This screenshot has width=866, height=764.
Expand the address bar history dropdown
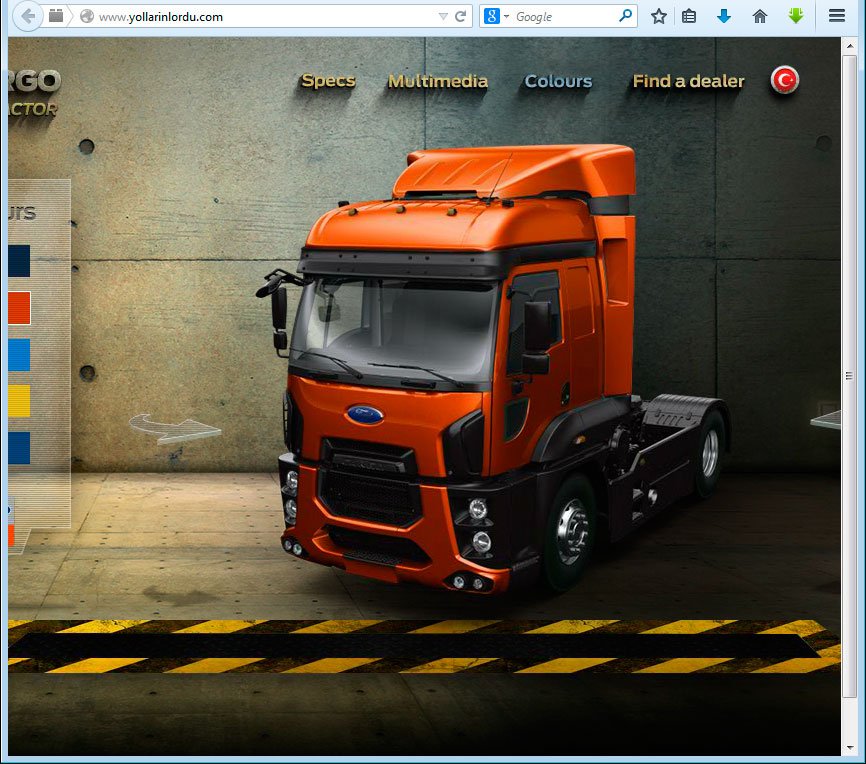pyautogui.click(x=443, y=16)
